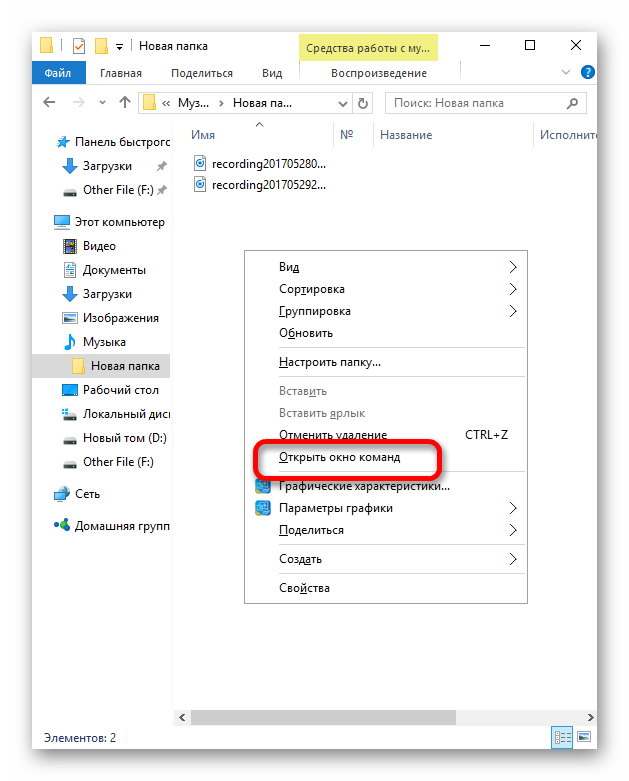
Task: Open recent locations dropdown arrow
Action: [102, 103]
